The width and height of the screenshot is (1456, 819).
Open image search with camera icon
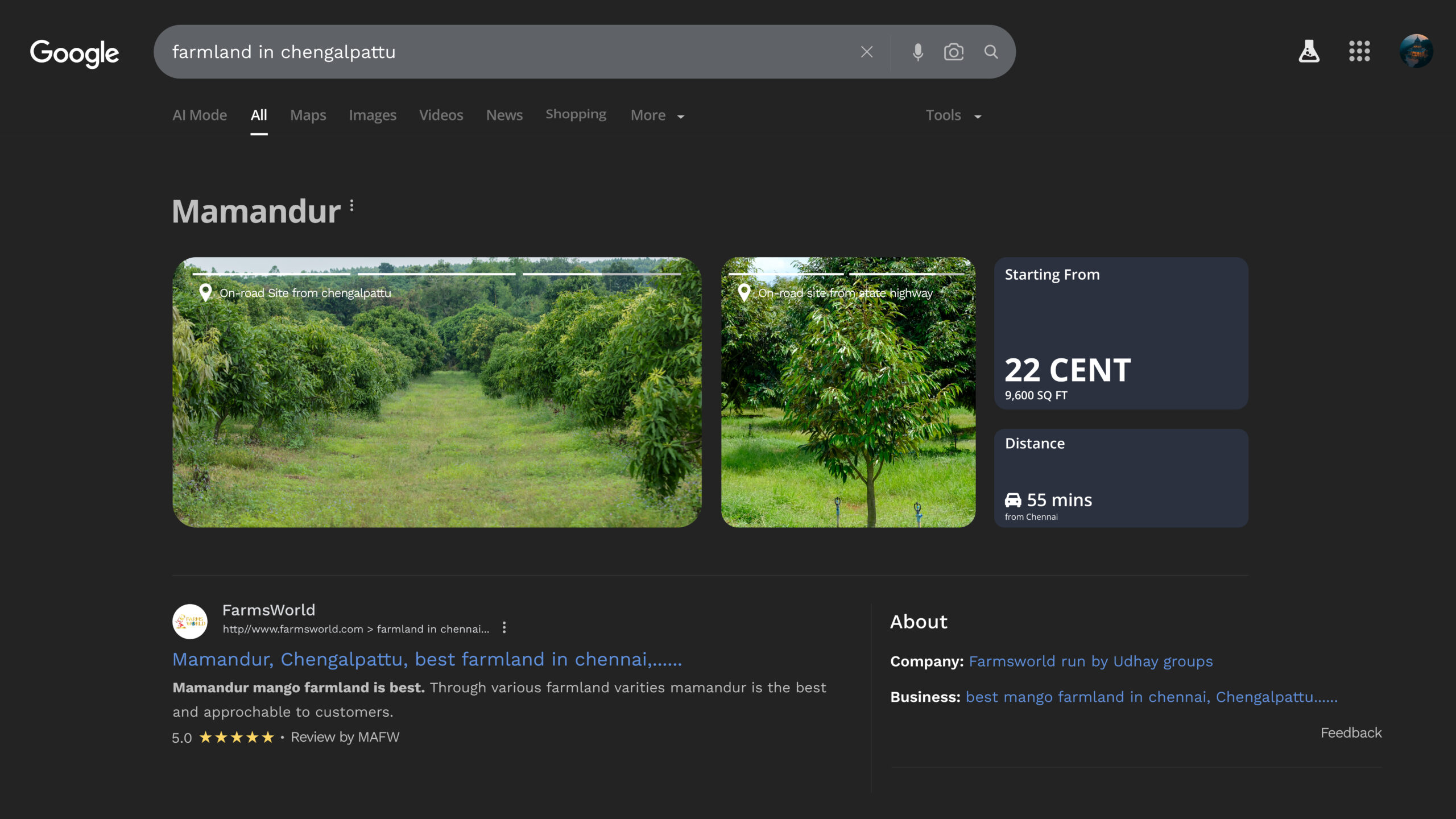point(953,52)
